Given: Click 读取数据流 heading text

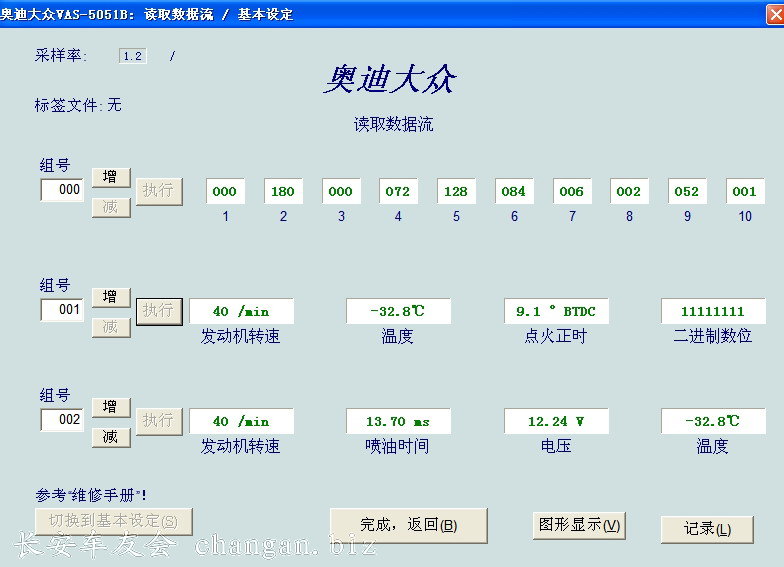Looking at the screenshot, I should pyautogui.click(x=394, y=124).
